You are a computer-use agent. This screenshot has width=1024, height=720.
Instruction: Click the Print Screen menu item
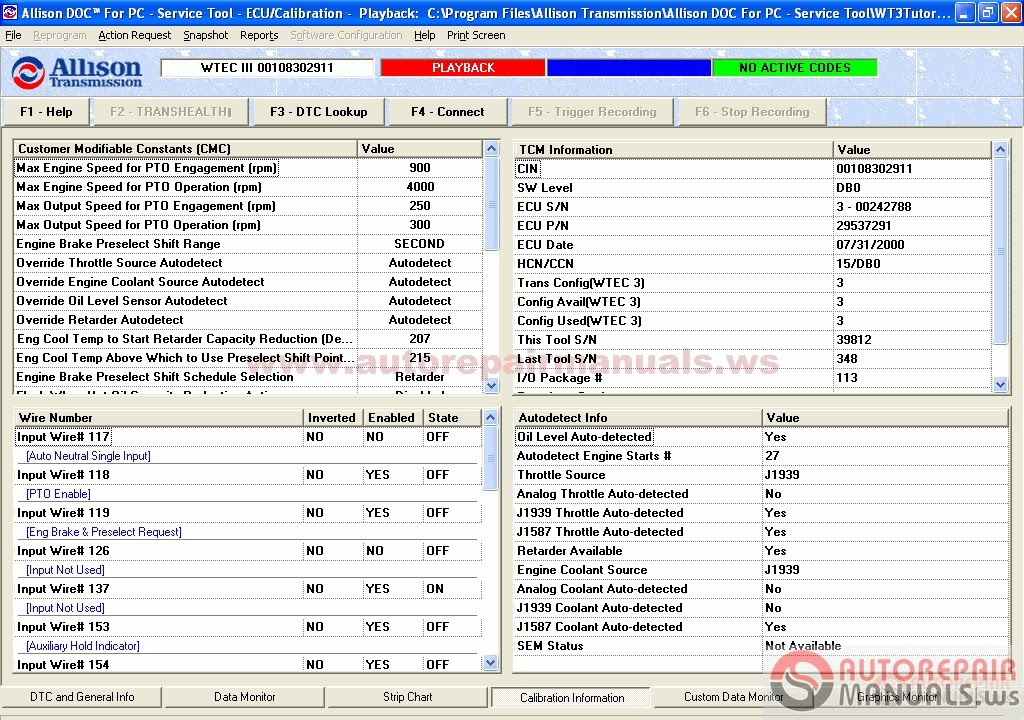pos(476,35)
